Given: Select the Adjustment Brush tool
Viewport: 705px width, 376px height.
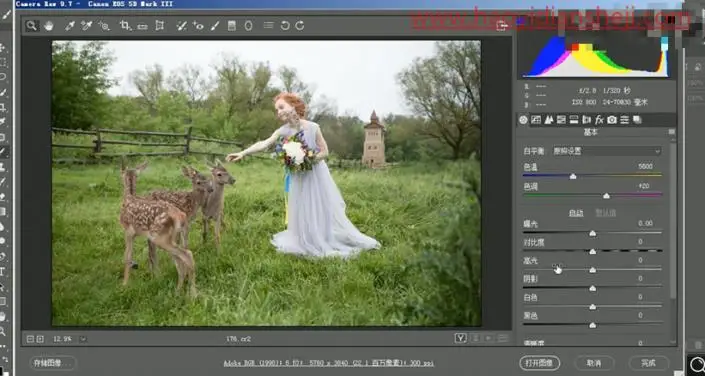Looking at the screenshot, I should [215, 26].
